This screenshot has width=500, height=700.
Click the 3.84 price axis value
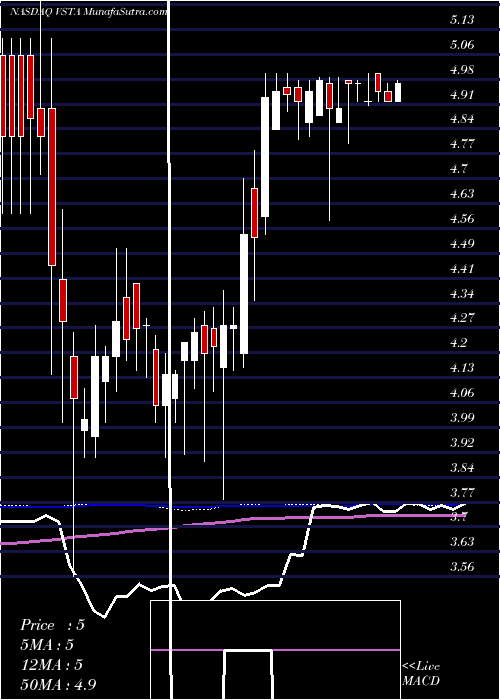tap(460, 468)
